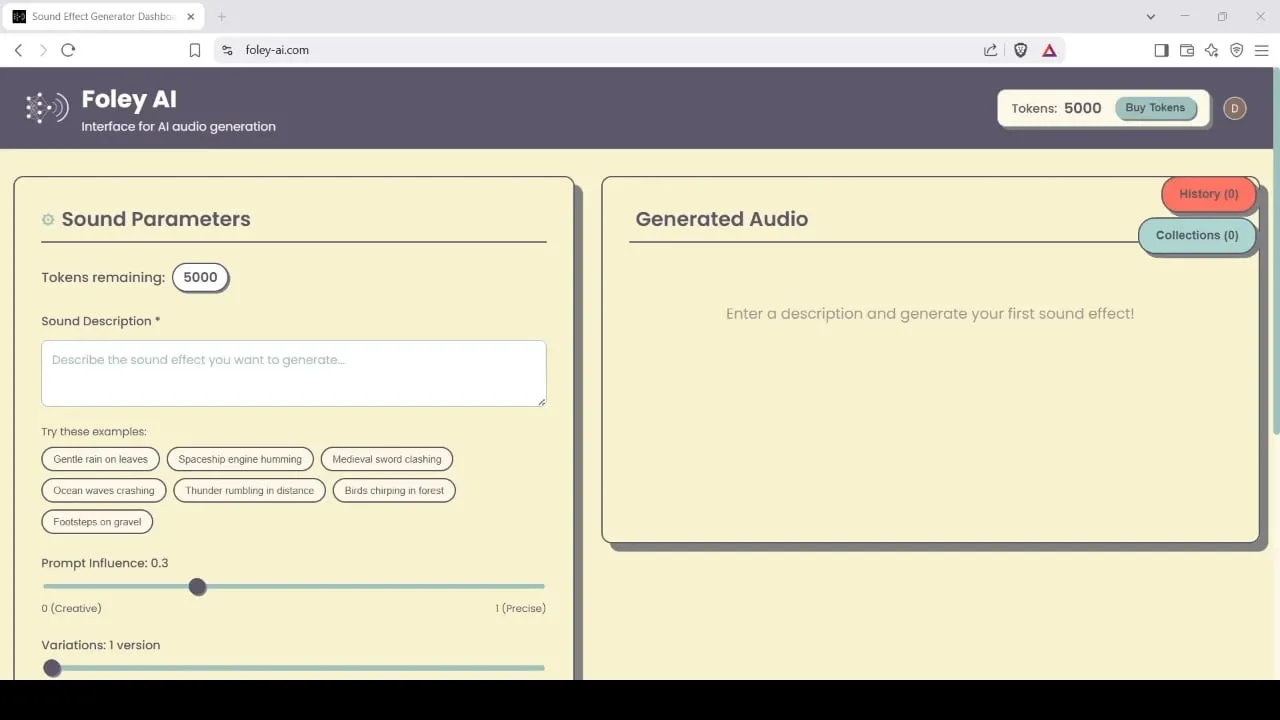Open the user avatar D profile
The height and width of the screenshot is (720, 1280).
1235,108
